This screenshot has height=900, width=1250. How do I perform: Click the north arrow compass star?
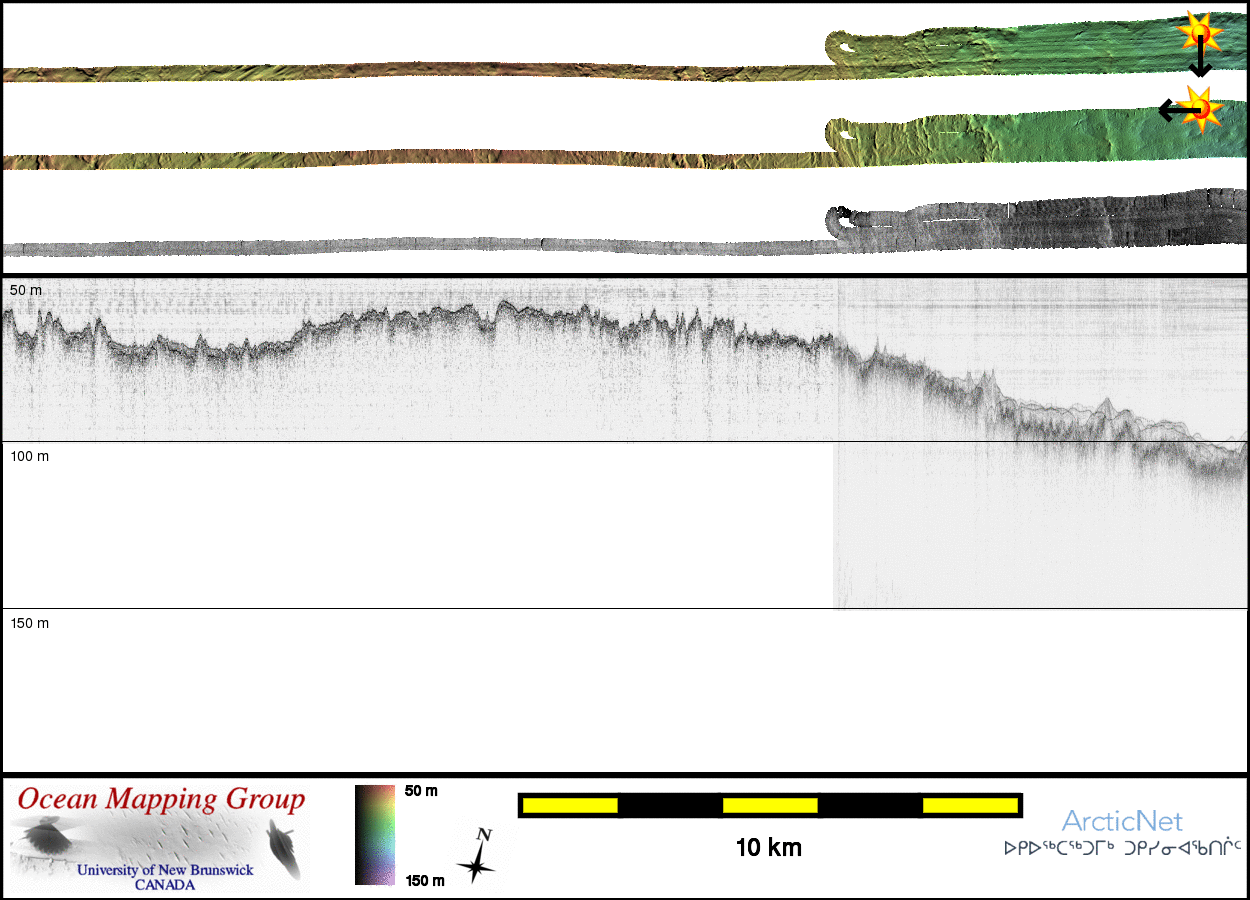click(476, 857)
